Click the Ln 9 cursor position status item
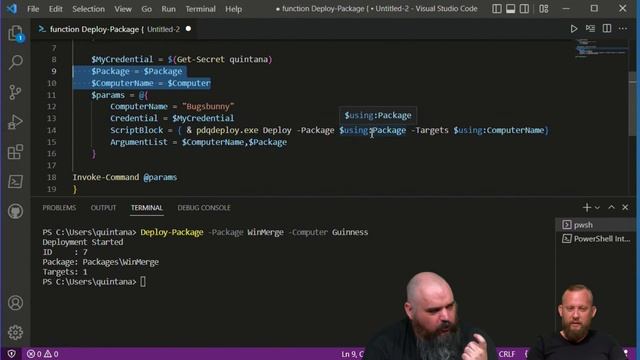The image size is (640, 360). (x=352, y=354)
